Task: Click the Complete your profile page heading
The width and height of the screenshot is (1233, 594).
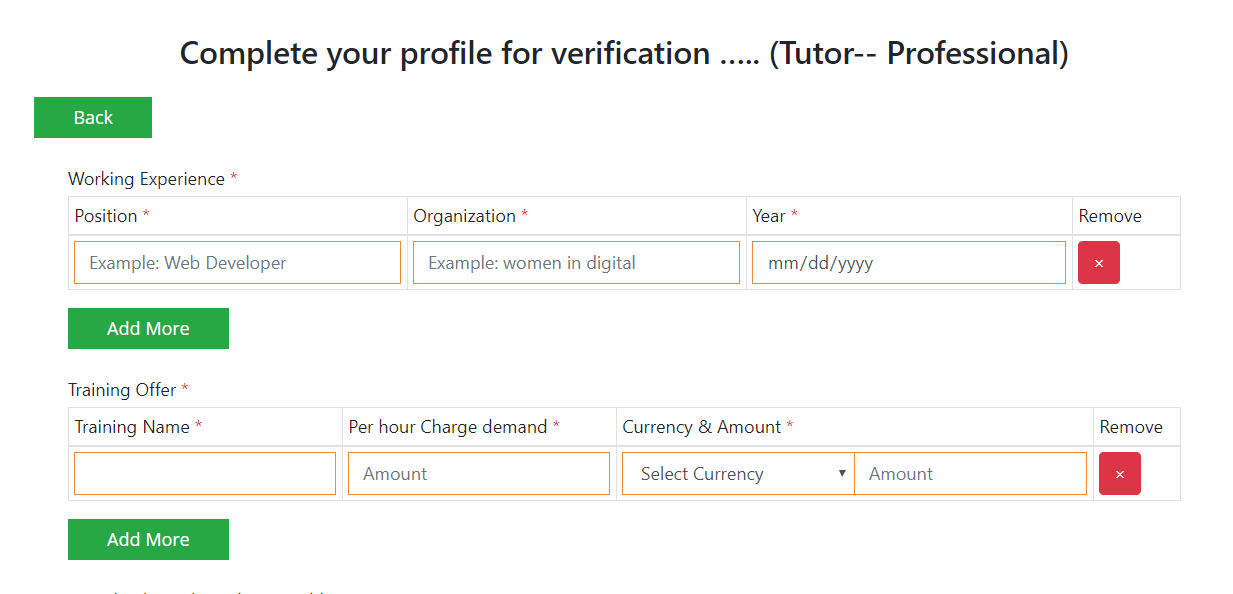Action: [624, 53]
